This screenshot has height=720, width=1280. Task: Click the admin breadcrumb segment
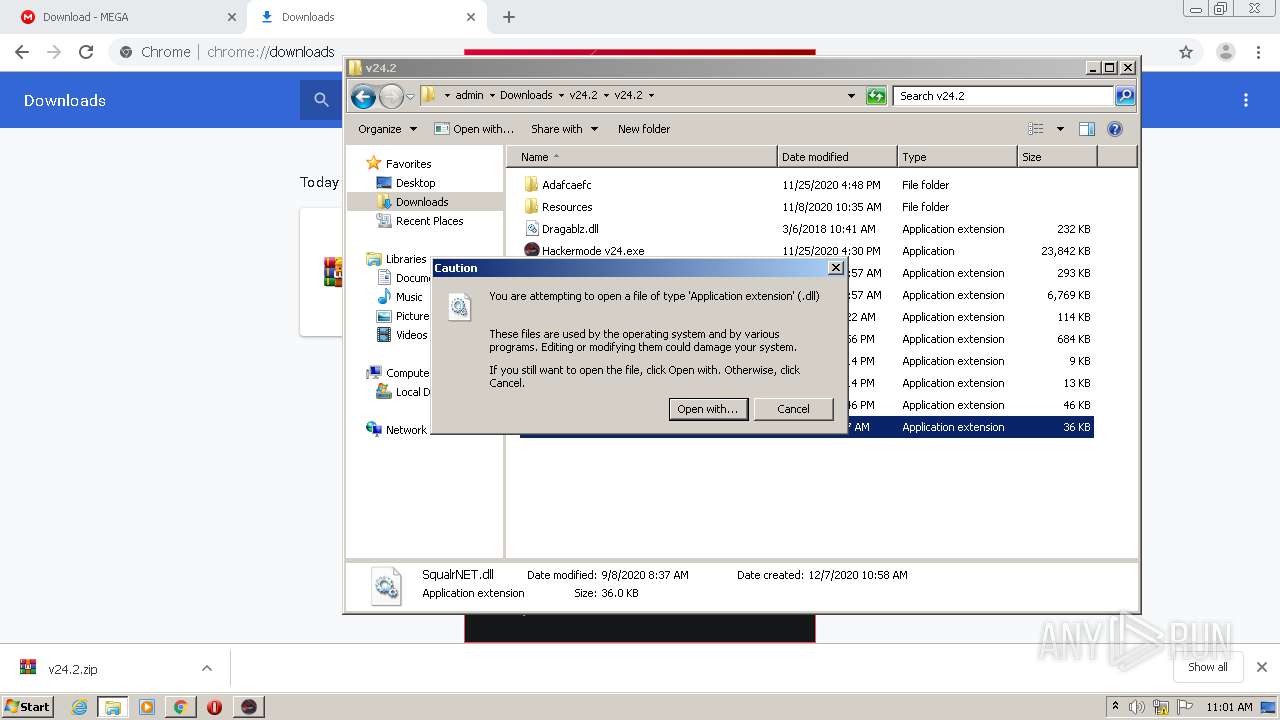(x=469, y=96)
